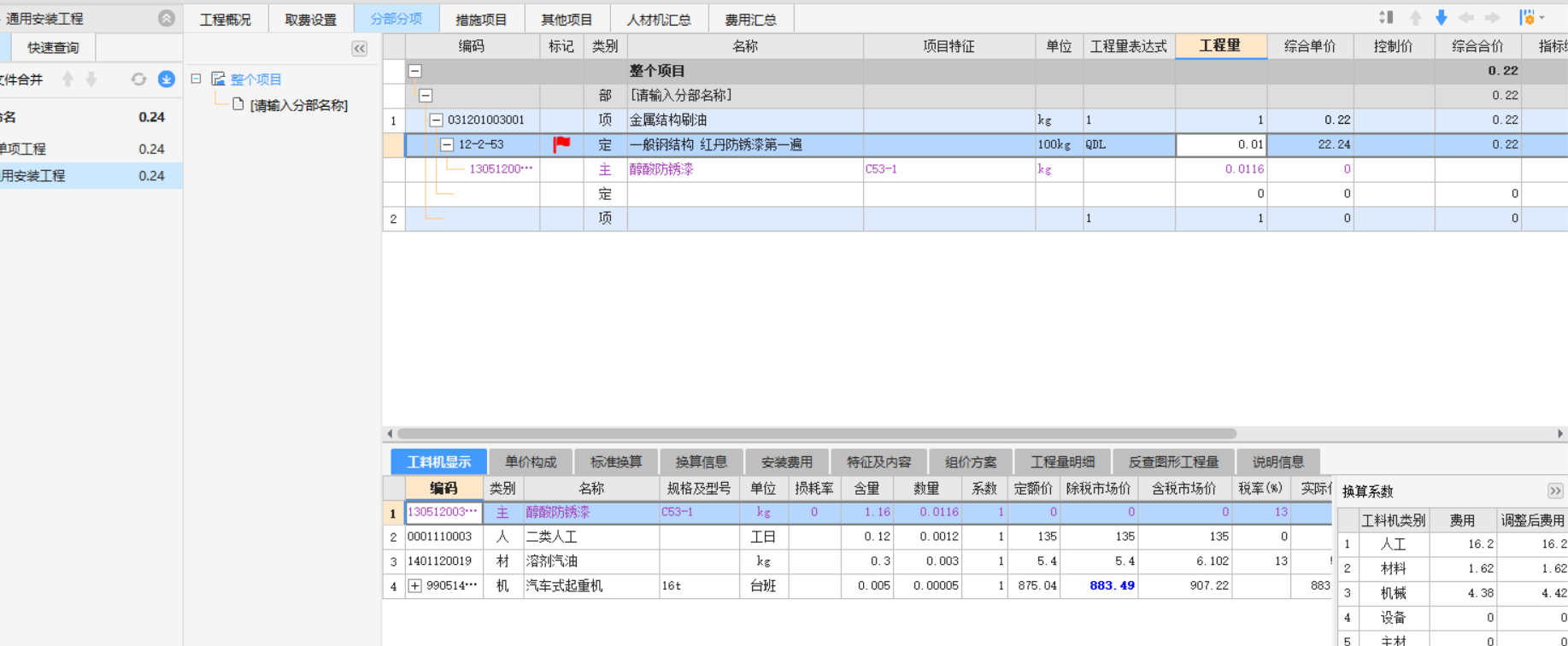Click scrollbar left arrow of main grid
1568x646 pixels.
point(390,434)
